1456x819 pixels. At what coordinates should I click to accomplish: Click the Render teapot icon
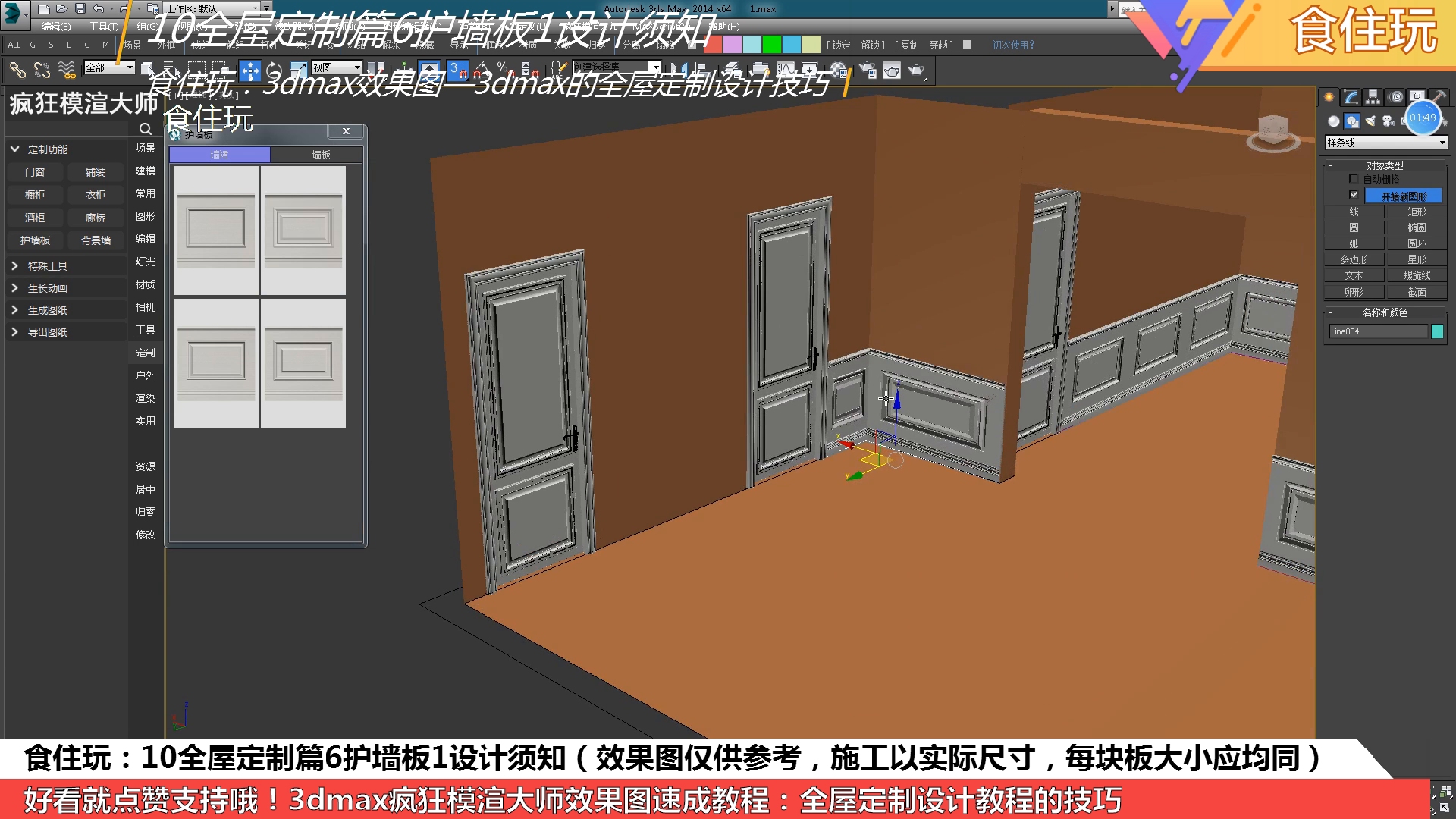coord(916,71)
